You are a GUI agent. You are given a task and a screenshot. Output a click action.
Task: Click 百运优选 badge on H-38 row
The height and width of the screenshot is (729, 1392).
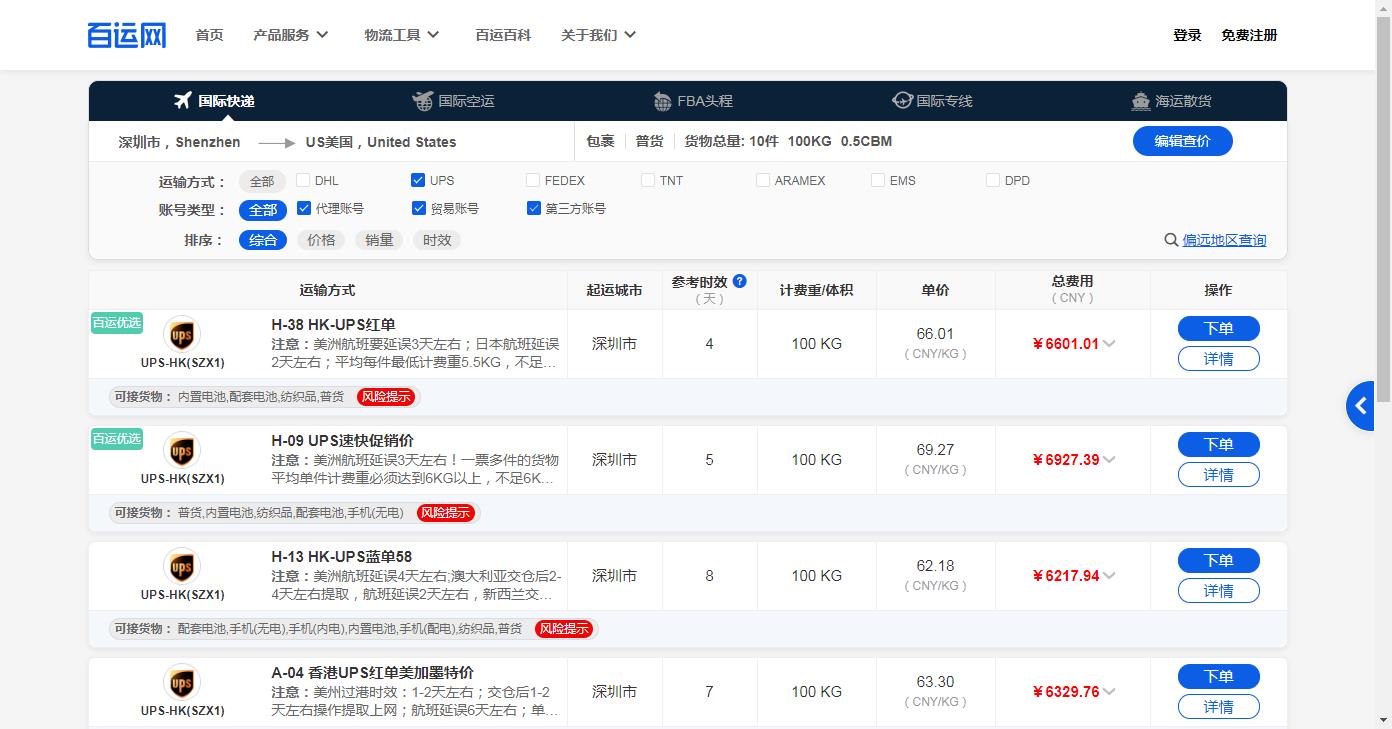click(x=117, y=323)
